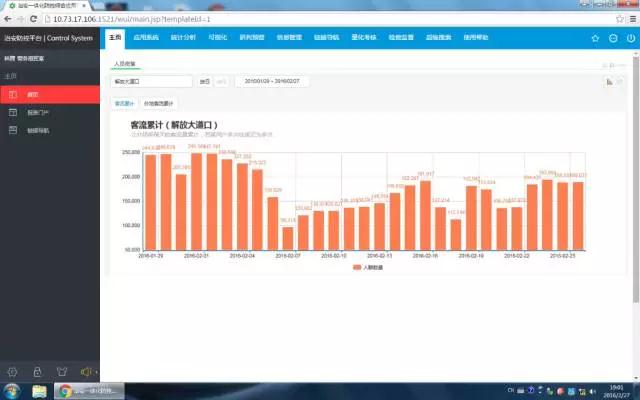Click browser back arrow button
The width and height of the screenshot is (640, 400).
click(8, 17)
